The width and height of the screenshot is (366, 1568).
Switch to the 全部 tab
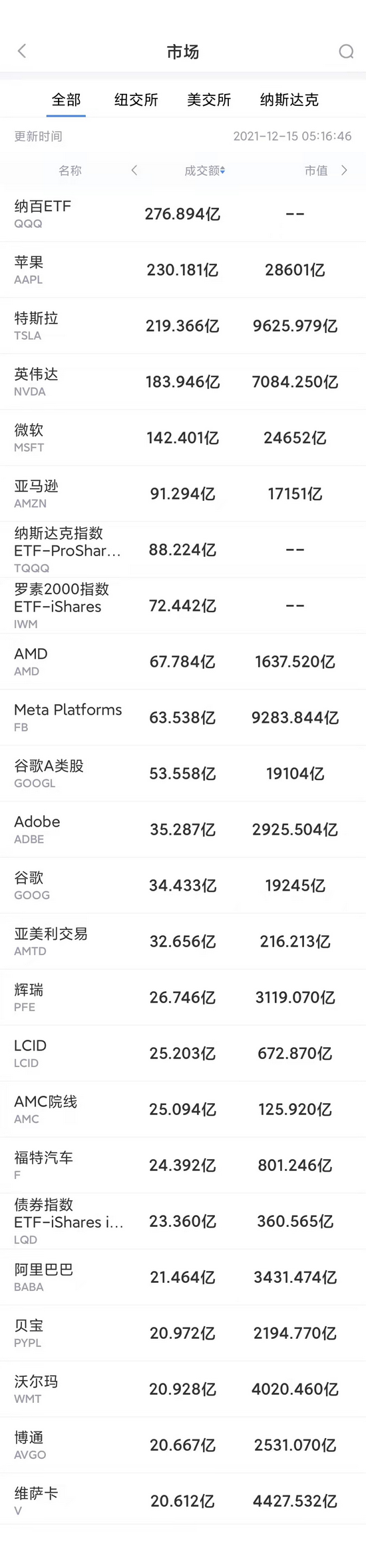(67, 100)
